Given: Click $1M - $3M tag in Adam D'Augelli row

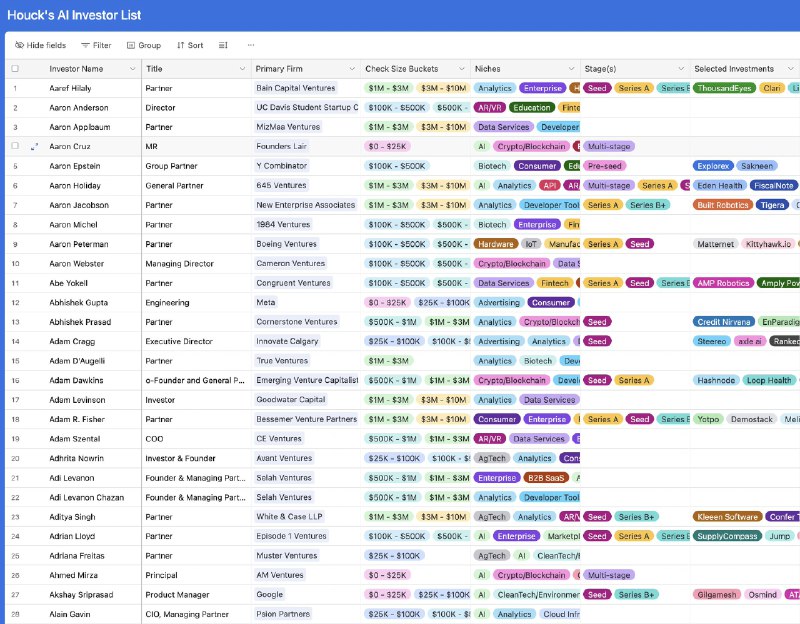Looking at the screenshot, I should (389, 361).
